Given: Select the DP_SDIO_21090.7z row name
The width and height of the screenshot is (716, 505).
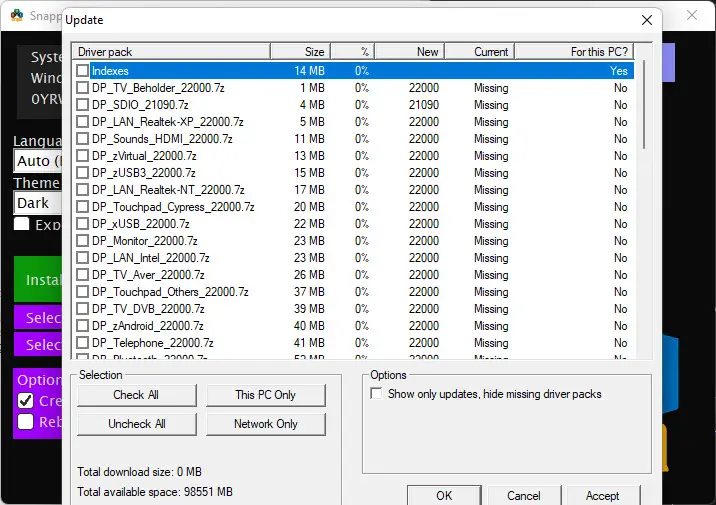Looking at the screenshot, I should [140, 105].
